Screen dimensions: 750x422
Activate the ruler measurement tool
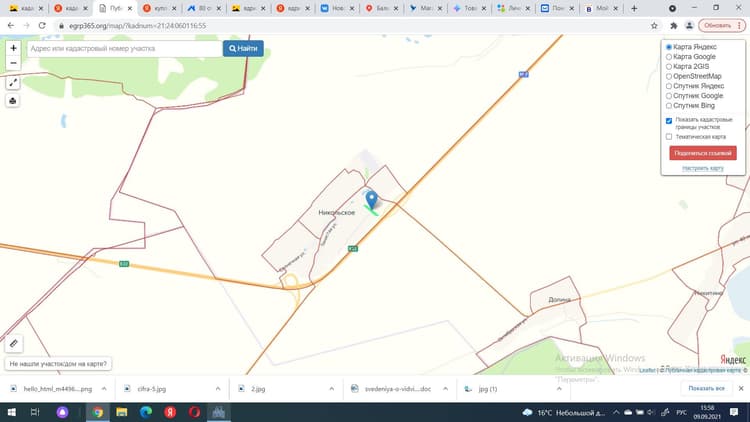14,343
